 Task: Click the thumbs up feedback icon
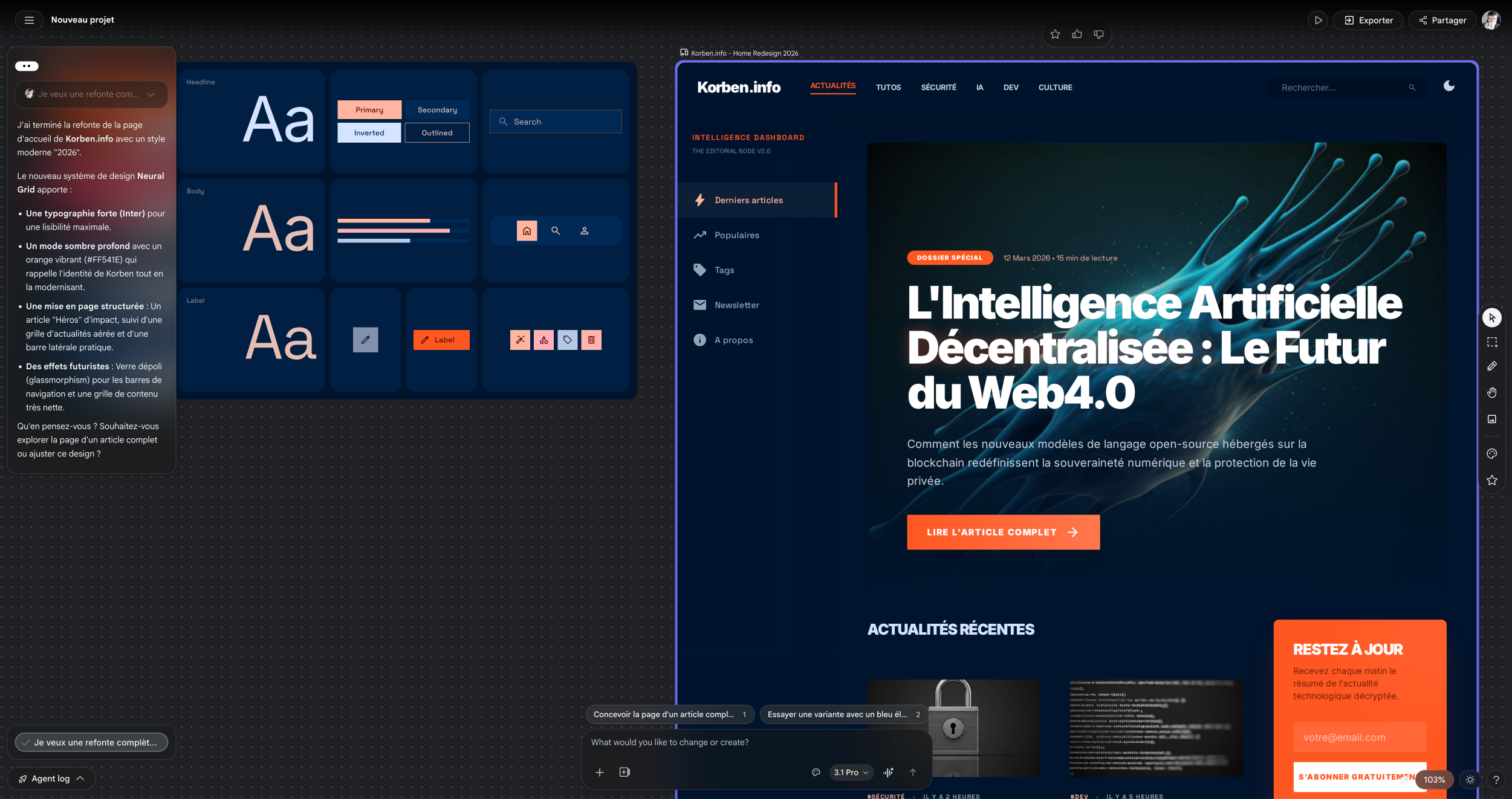pyautogui.click(x=1077, y=34)
